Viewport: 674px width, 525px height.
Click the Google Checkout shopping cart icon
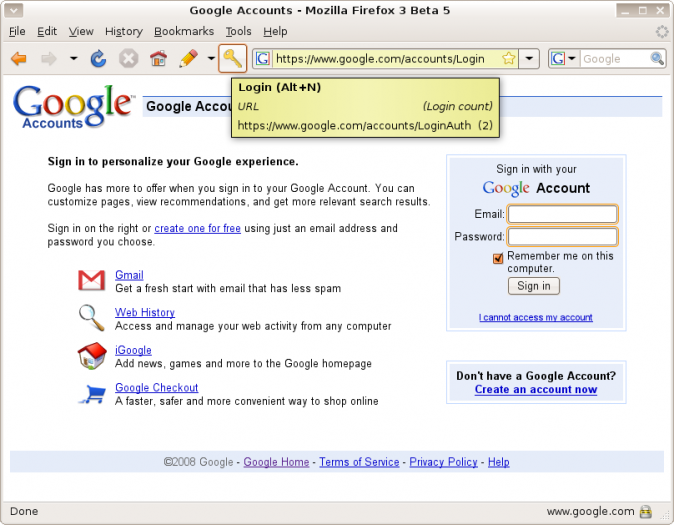(92, 393)
